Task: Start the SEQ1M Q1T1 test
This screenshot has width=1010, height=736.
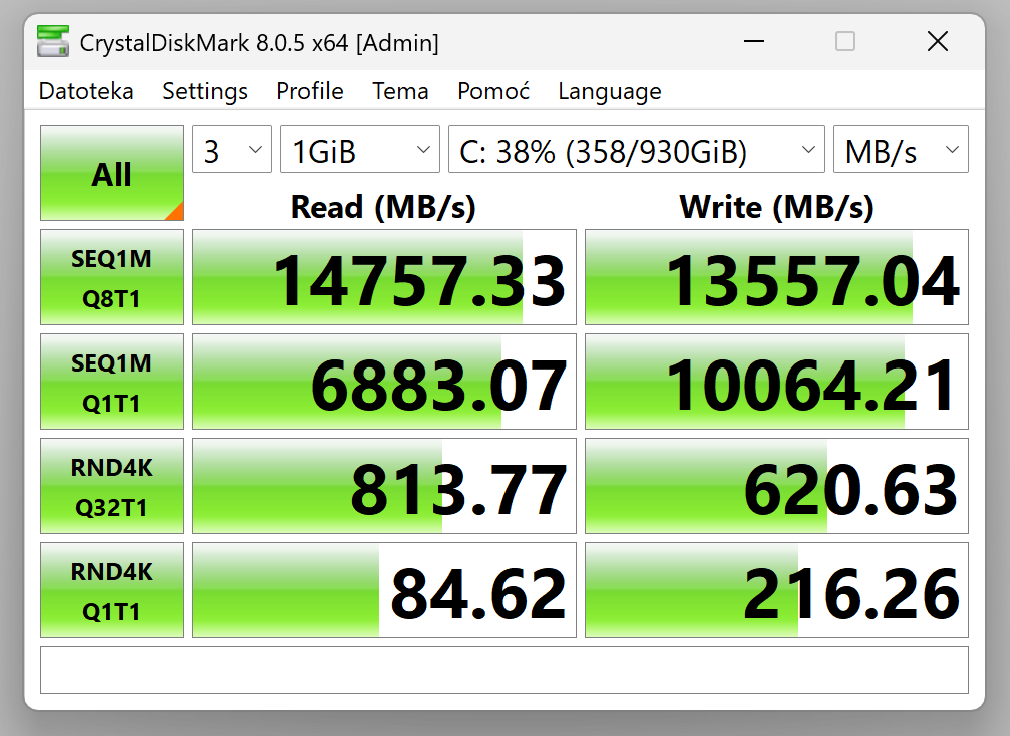Action: 112,381
